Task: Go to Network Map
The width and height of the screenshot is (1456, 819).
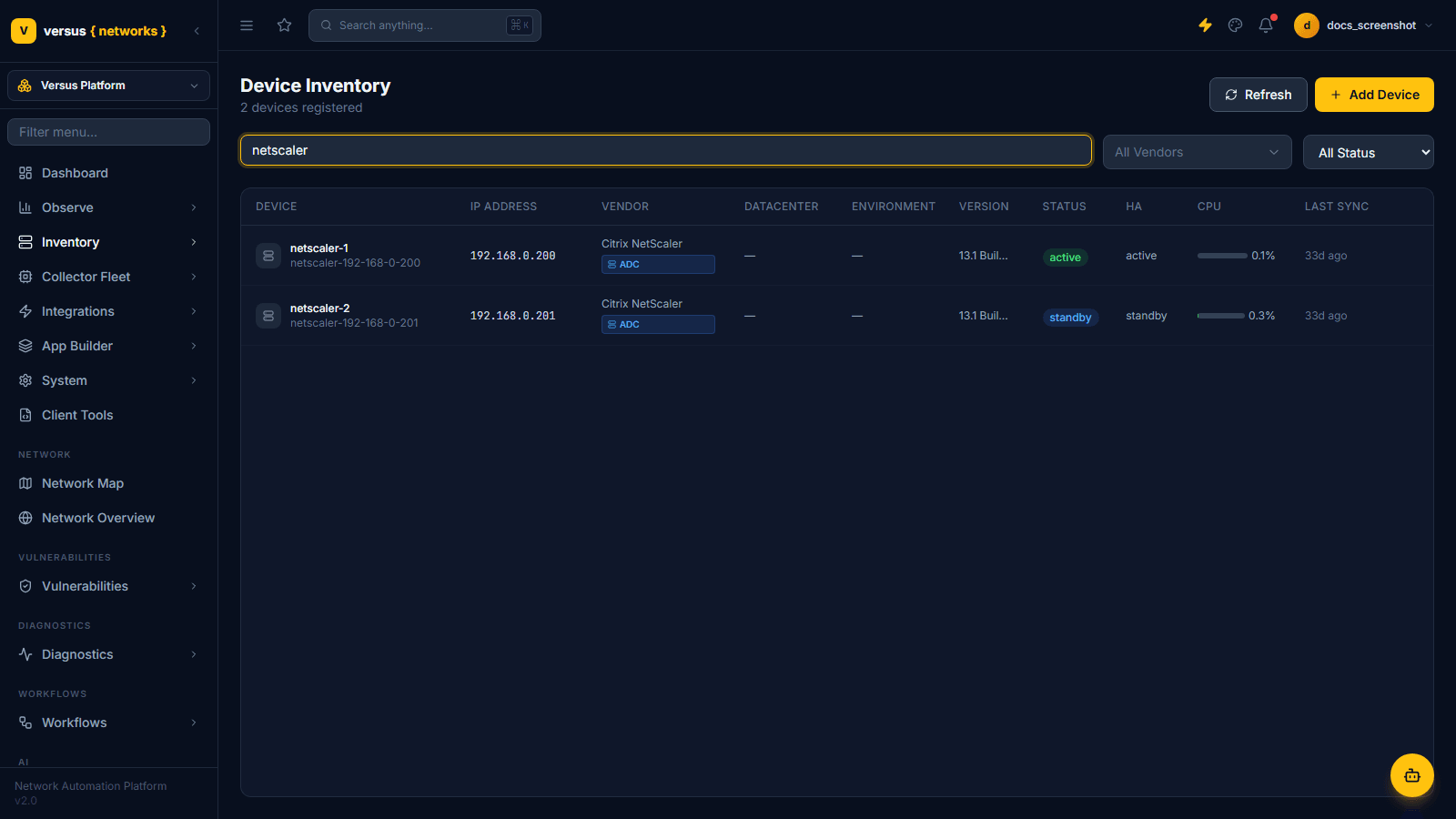Action: tap(109, 483)
